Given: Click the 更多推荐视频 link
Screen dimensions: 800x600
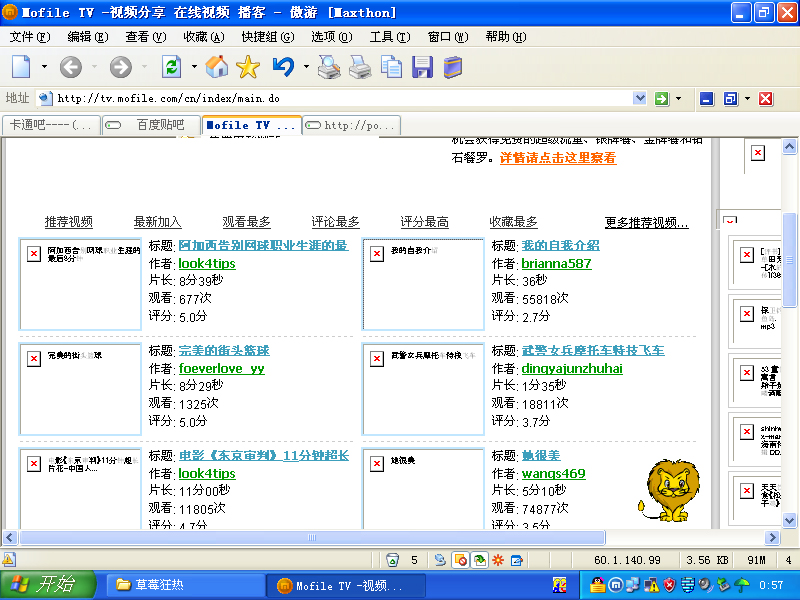Looking at the screenshot, I should click(646, 222).
